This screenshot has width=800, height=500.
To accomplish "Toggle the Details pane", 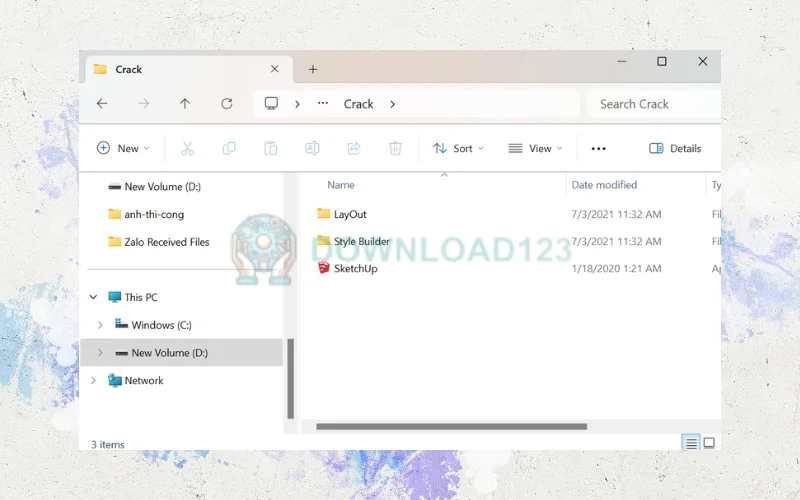I will [x=675, y=148].
